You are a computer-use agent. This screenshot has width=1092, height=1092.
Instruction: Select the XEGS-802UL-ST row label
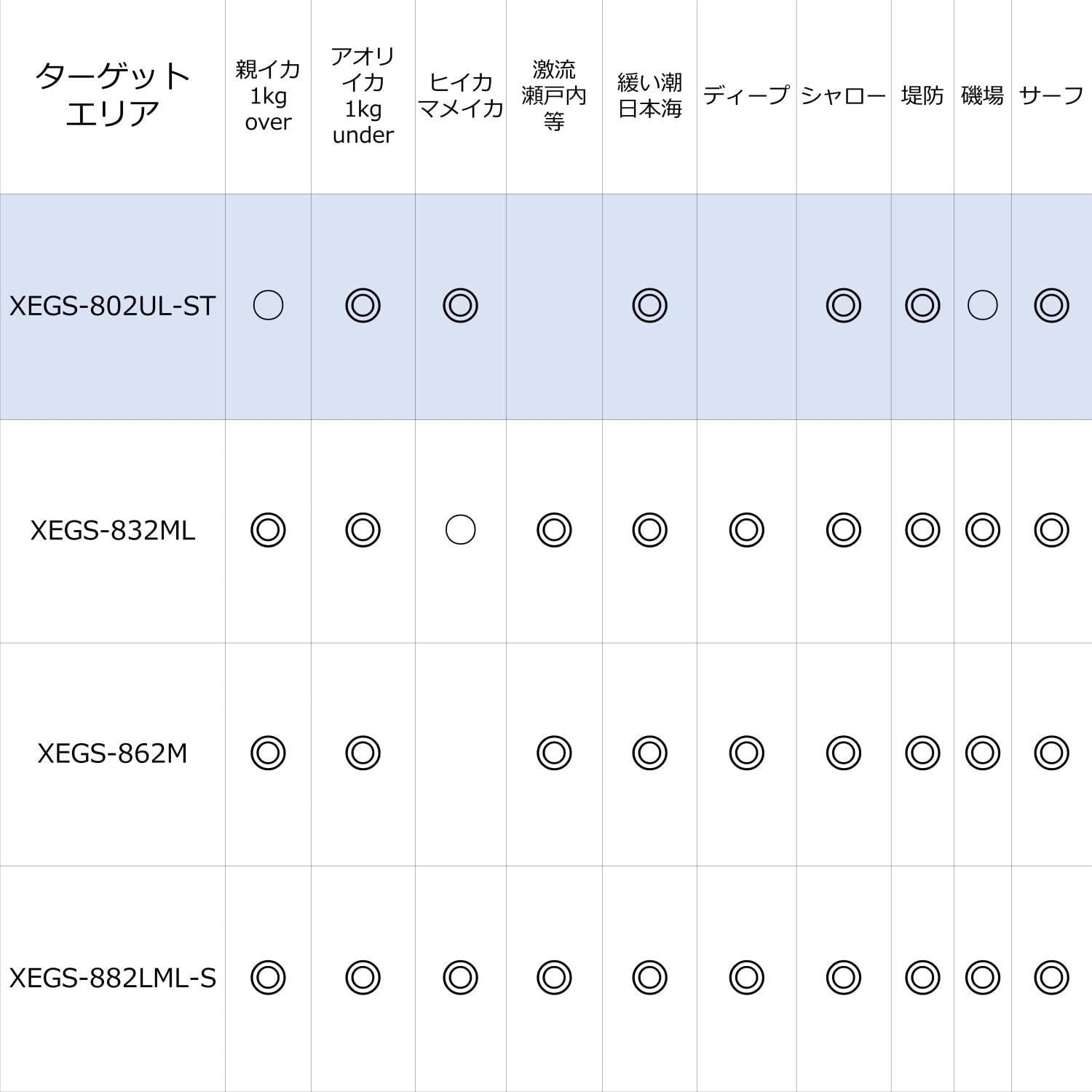112,306
